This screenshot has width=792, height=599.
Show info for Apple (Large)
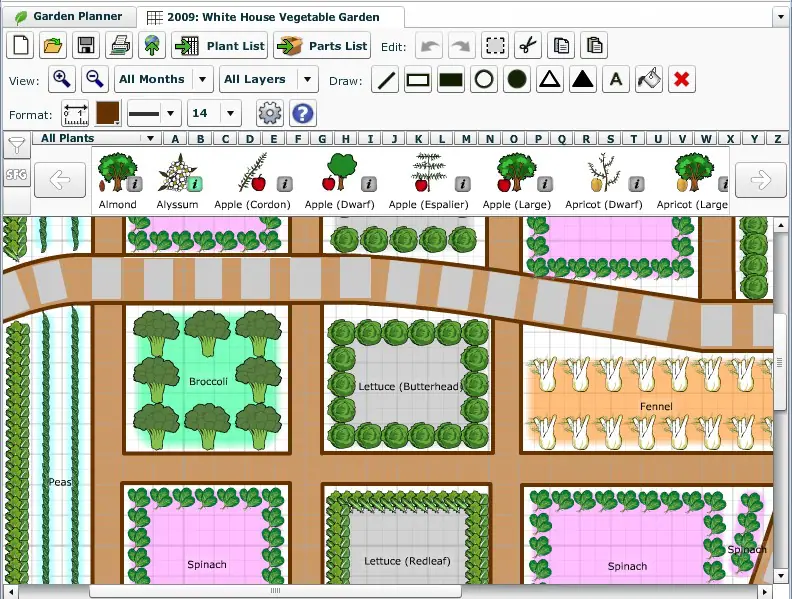click(544, 184)
